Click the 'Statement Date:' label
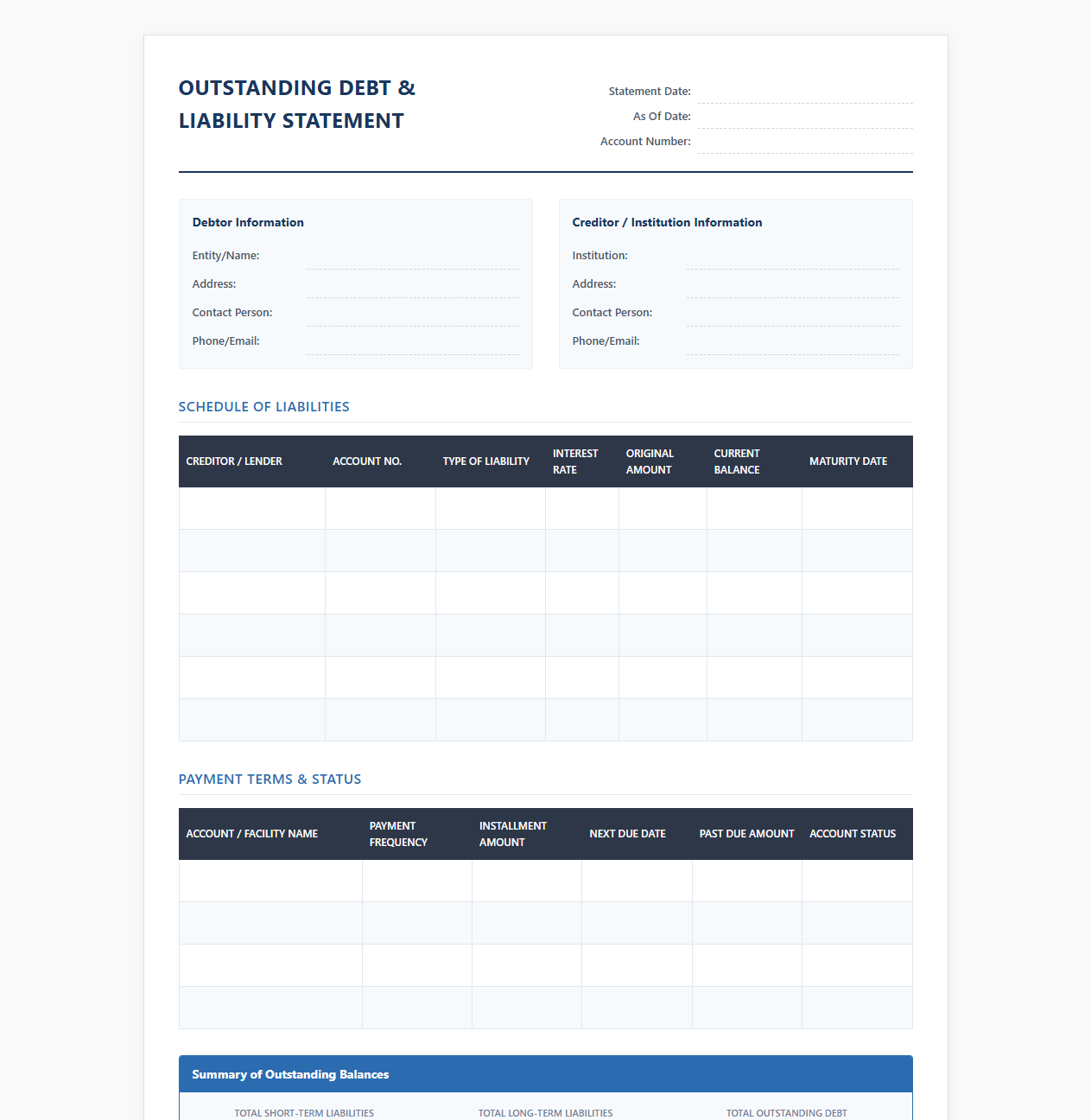Viewport: 1091px width, 1120px height. (650, 92)
